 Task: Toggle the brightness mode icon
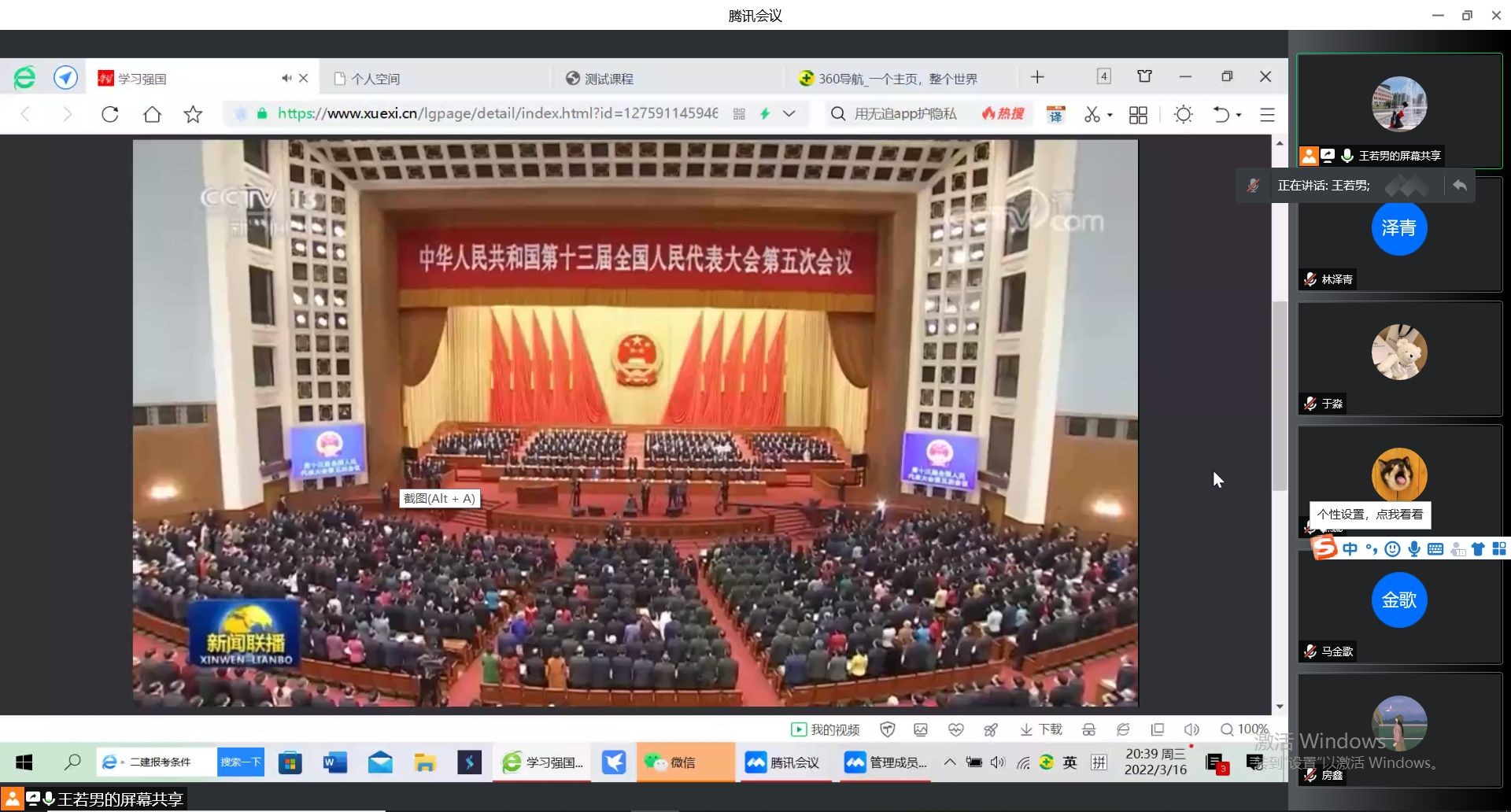point(1183,114)
